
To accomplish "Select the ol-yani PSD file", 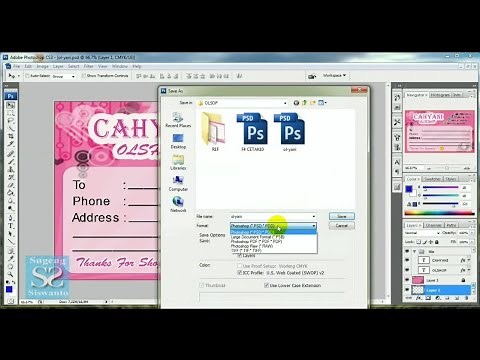I will tap(289, 132).
